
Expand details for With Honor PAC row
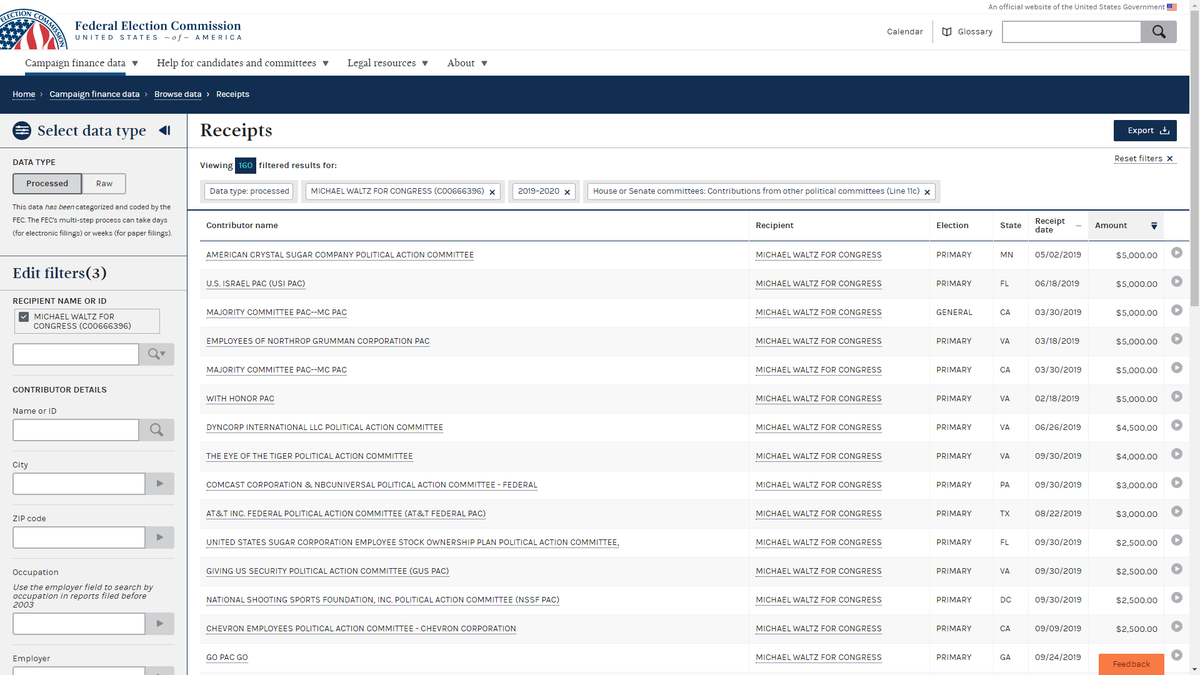pyautogui.click(x=1176, y=397)
